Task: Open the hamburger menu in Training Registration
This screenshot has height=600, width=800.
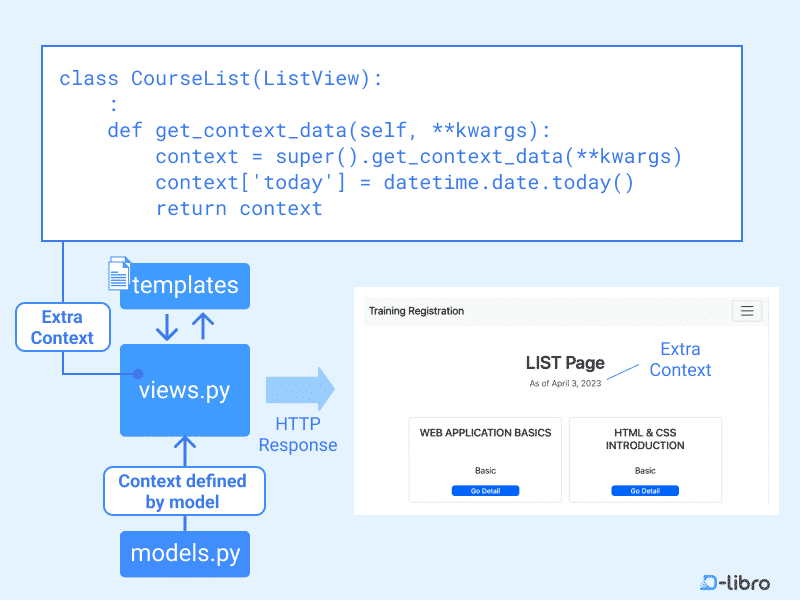Action: pyautogui.click(x=747, y=311)
